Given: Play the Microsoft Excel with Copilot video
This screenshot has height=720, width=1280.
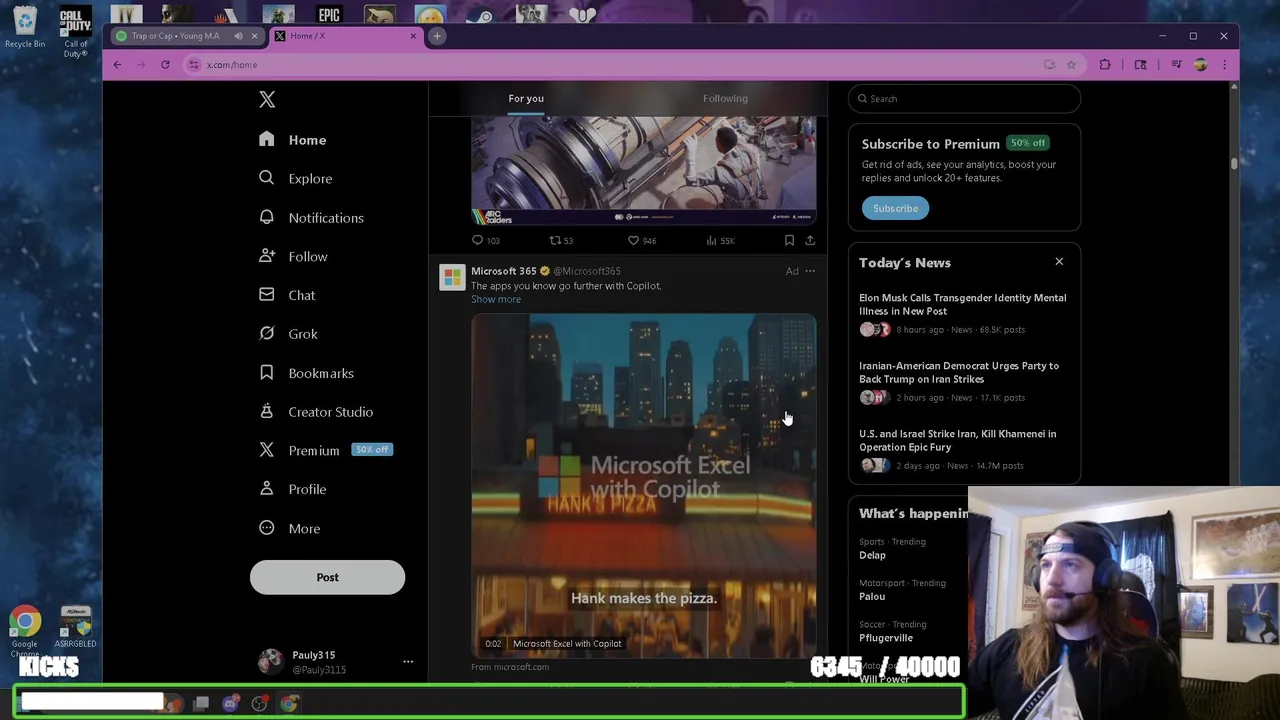Looking at the screenshot, I should [644, 486].
